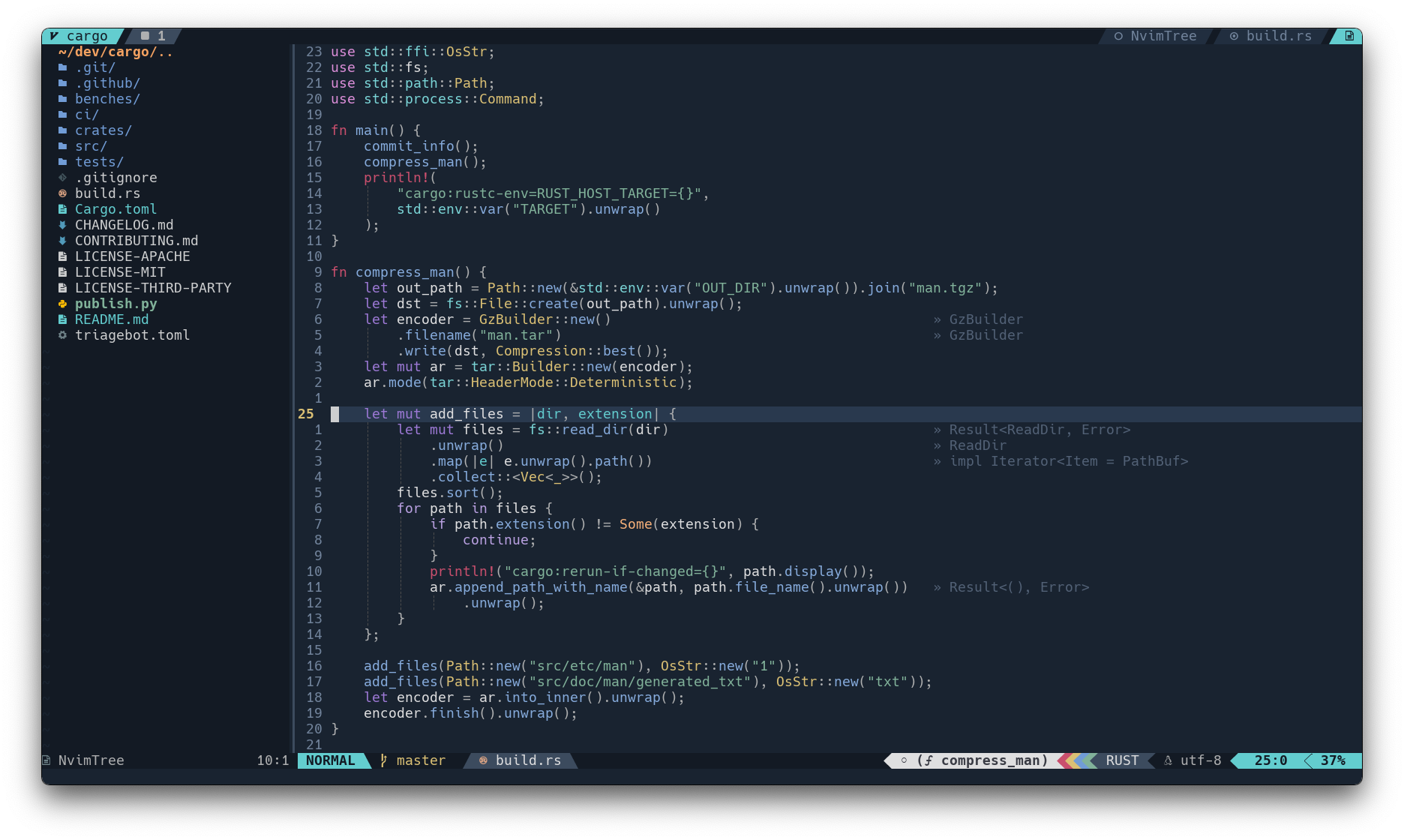
Task: Click the 25:0 cursor position field
Action: (x=1271, y=760)
